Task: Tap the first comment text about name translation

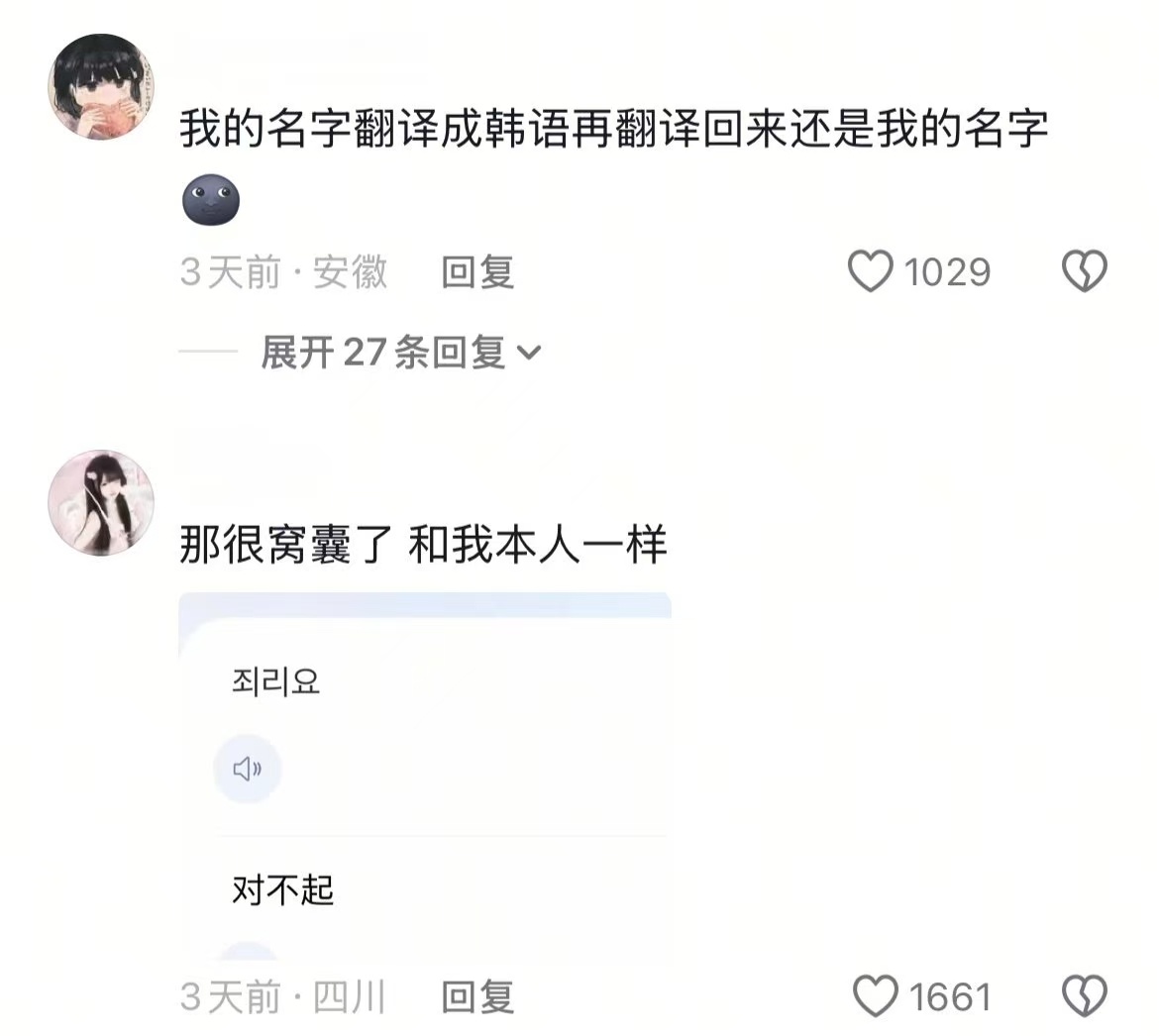Action: [613, 129]
